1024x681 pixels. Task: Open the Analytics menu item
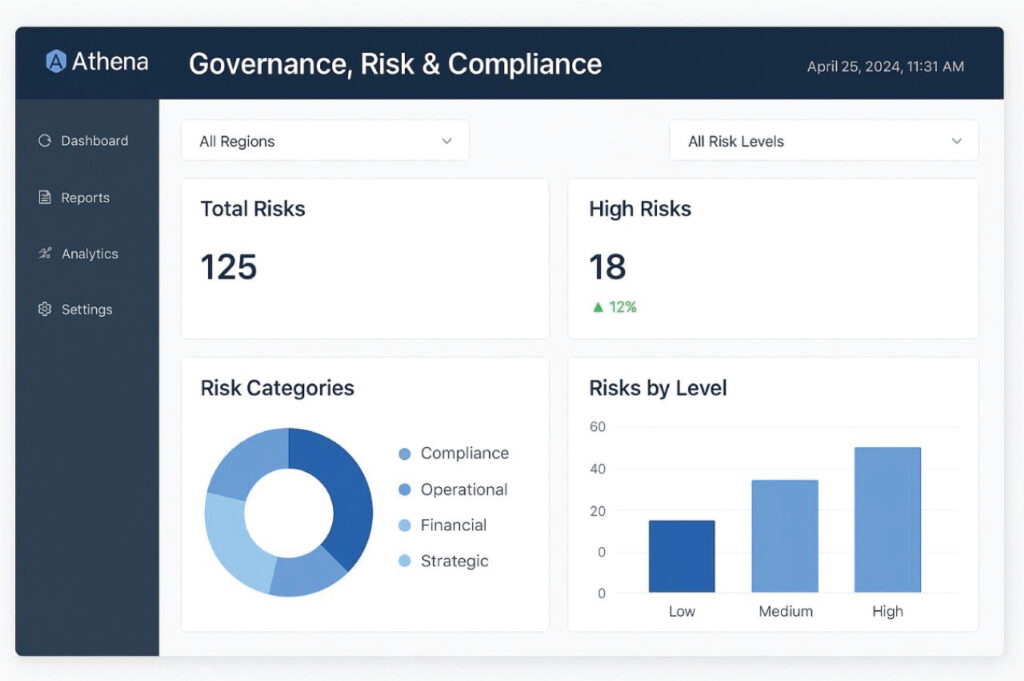coord(89,254)
